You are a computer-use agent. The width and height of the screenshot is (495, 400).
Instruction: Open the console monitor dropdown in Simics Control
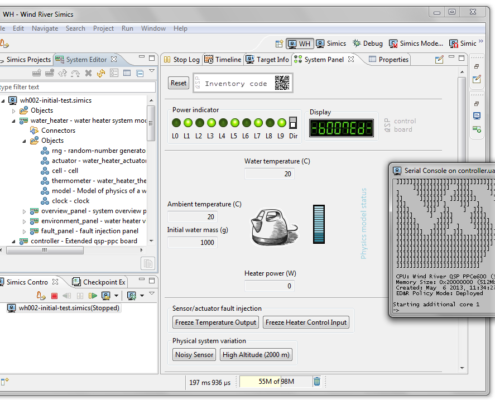(116, 296)
